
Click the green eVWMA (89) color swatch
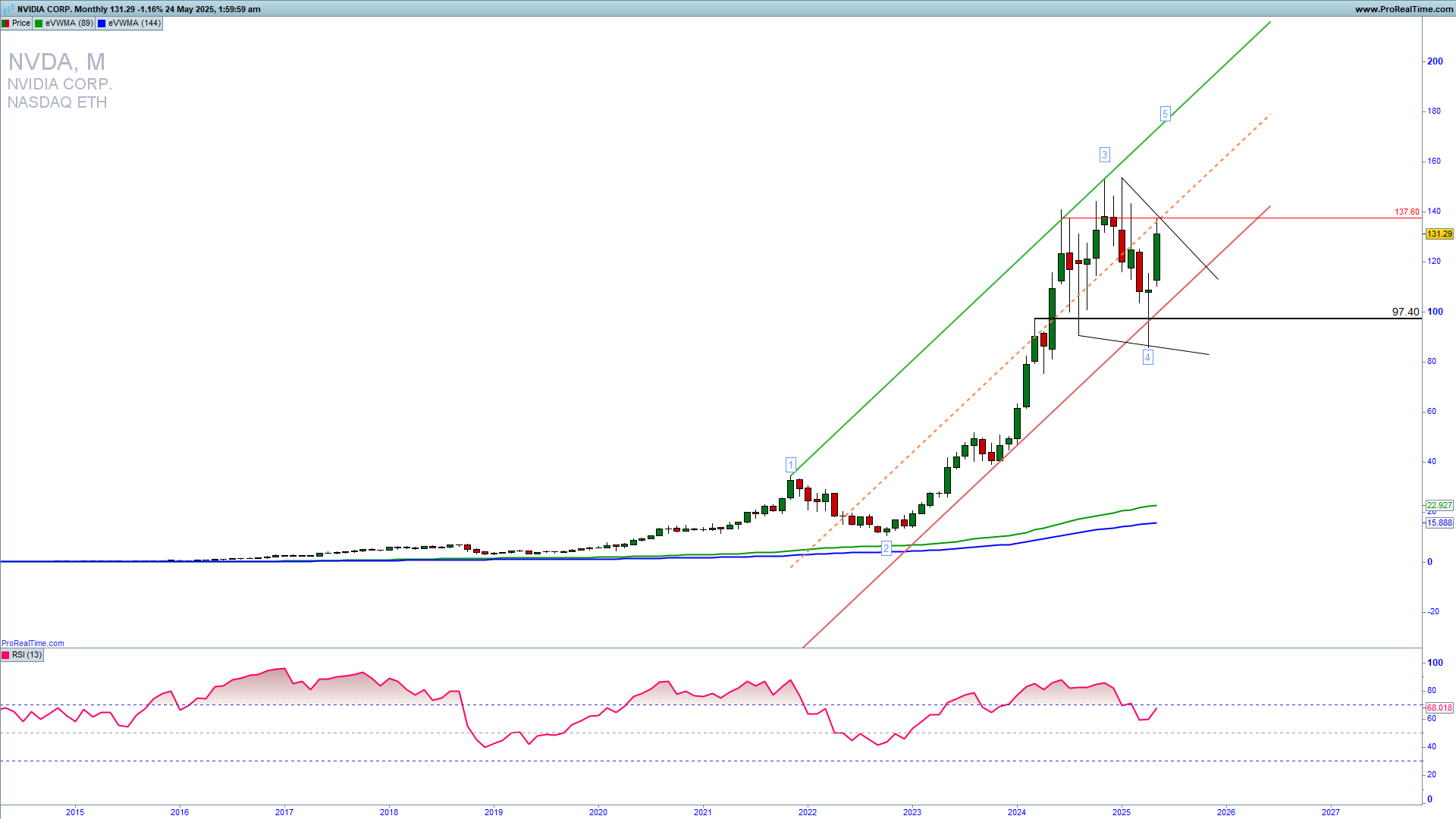pos(39,24)
